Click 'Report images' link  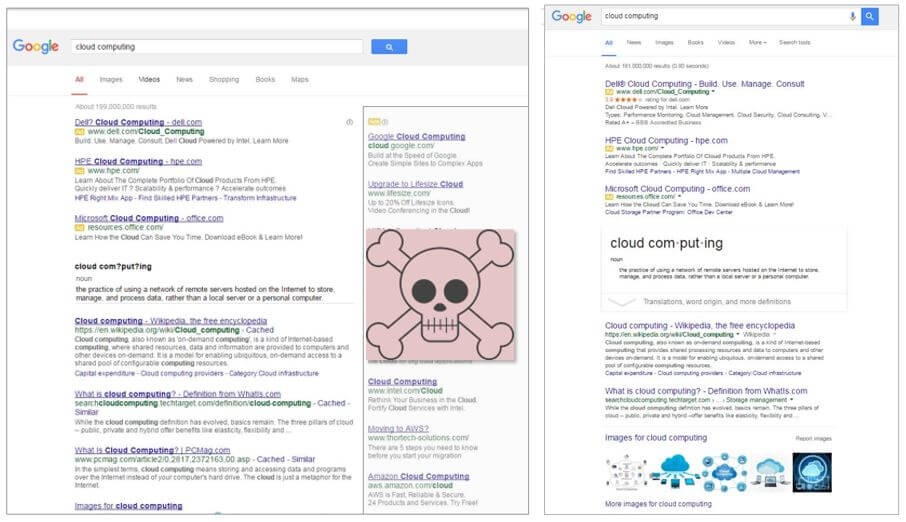[813, 439]
